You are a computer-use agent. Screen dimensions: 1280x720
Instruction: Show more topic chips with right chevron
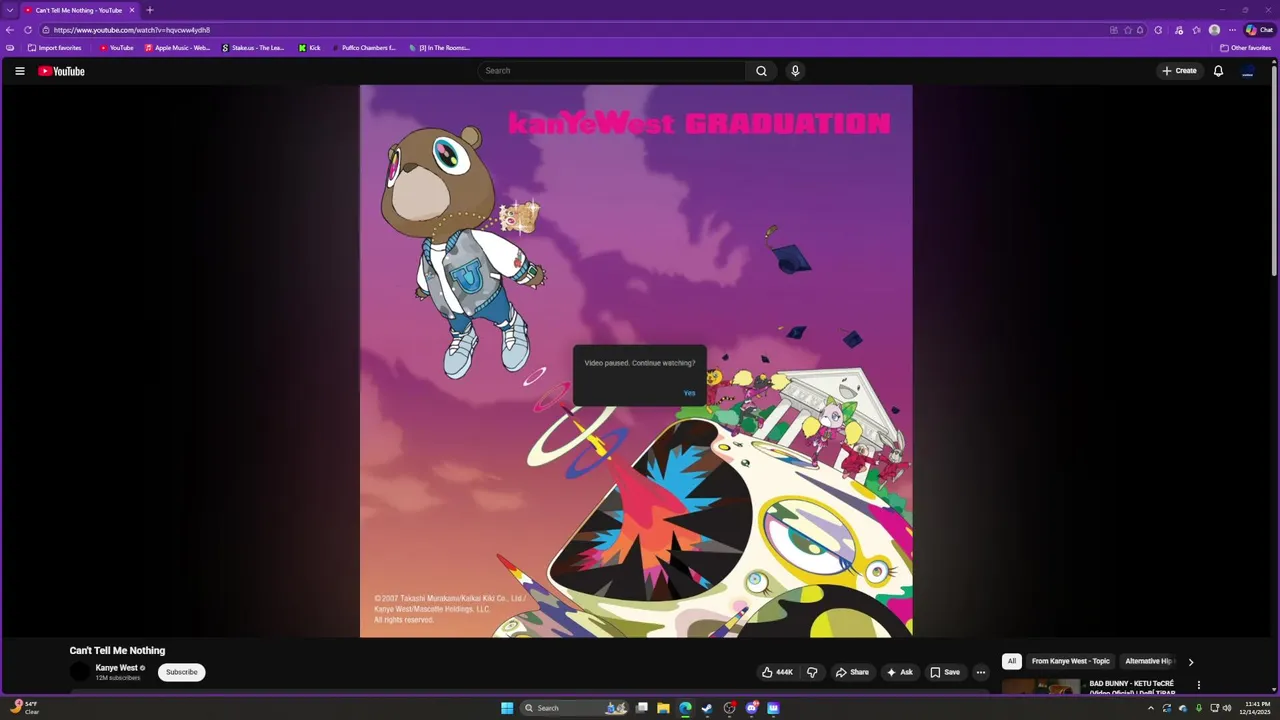tap(1190, 662)
